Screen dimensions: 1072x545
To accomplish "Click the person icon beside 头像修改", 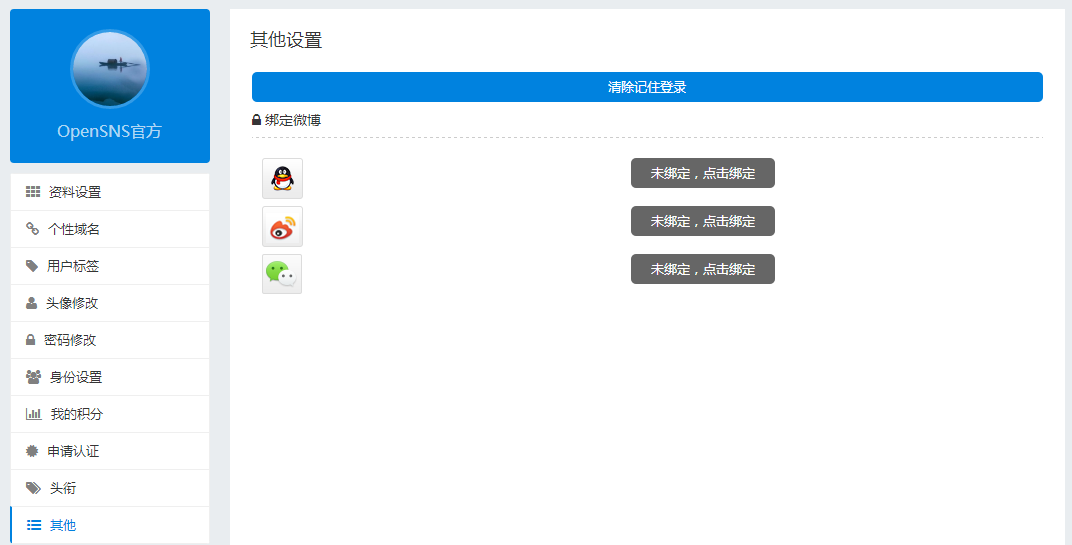I will click(x=31, y=302).
